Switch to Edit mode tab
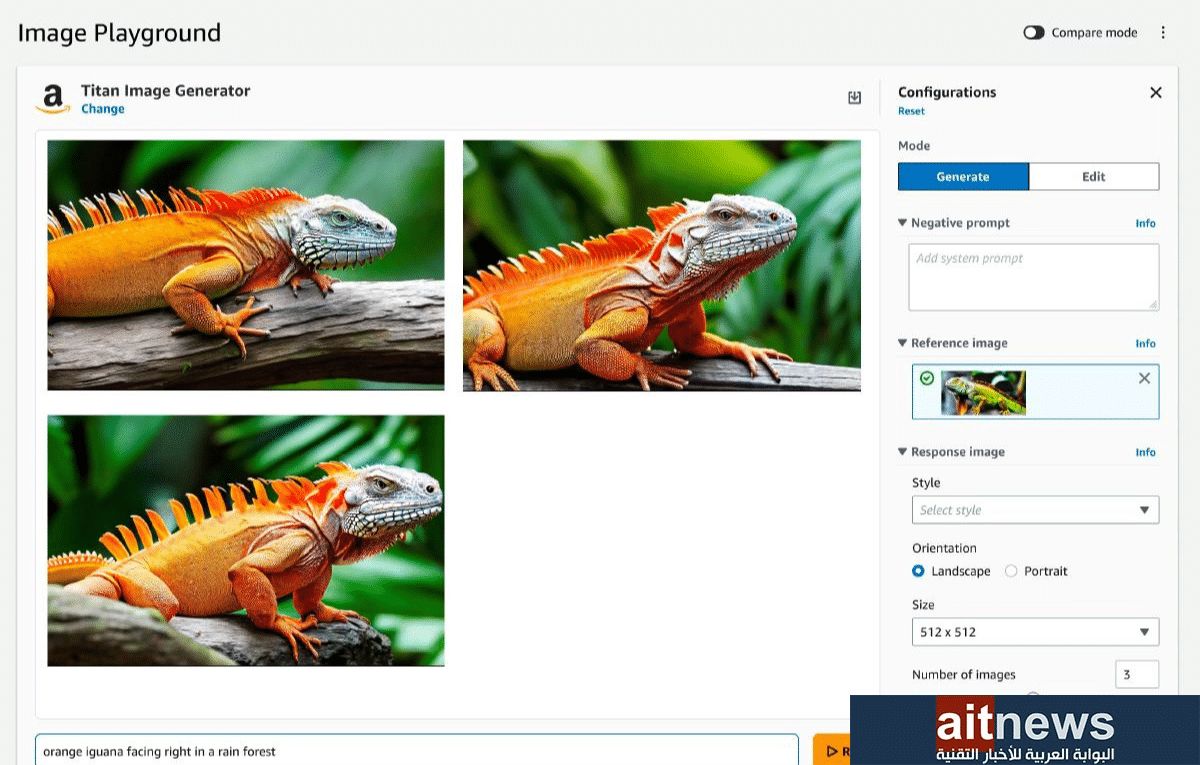Screen dimensions: 1200x765 tap(1093, 177)
